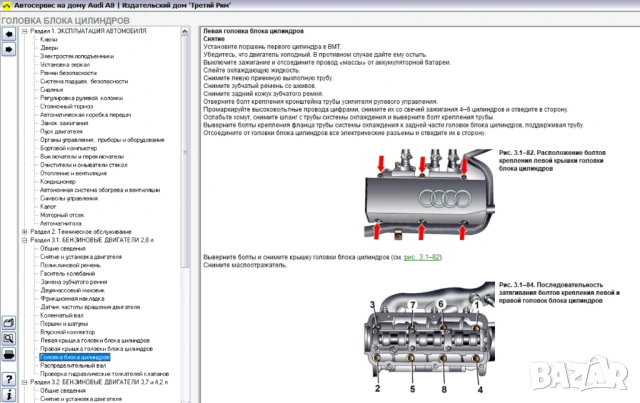640x403 pixels.
Task: Select tree item Поршни и шатуны
Action: tap(64, 324)
